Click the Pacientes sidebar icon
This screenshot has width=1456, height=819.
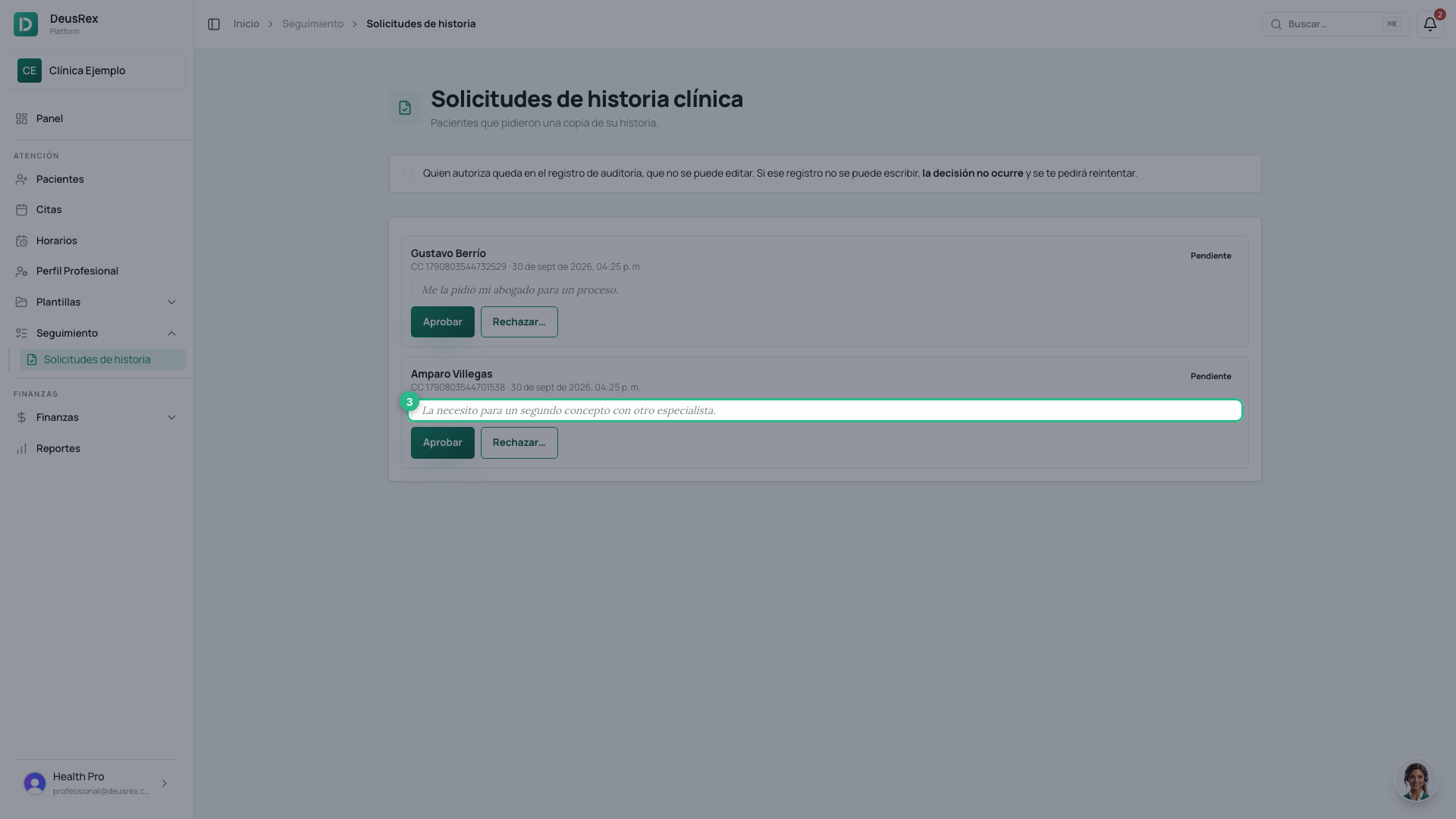click(x=21, y=180)
